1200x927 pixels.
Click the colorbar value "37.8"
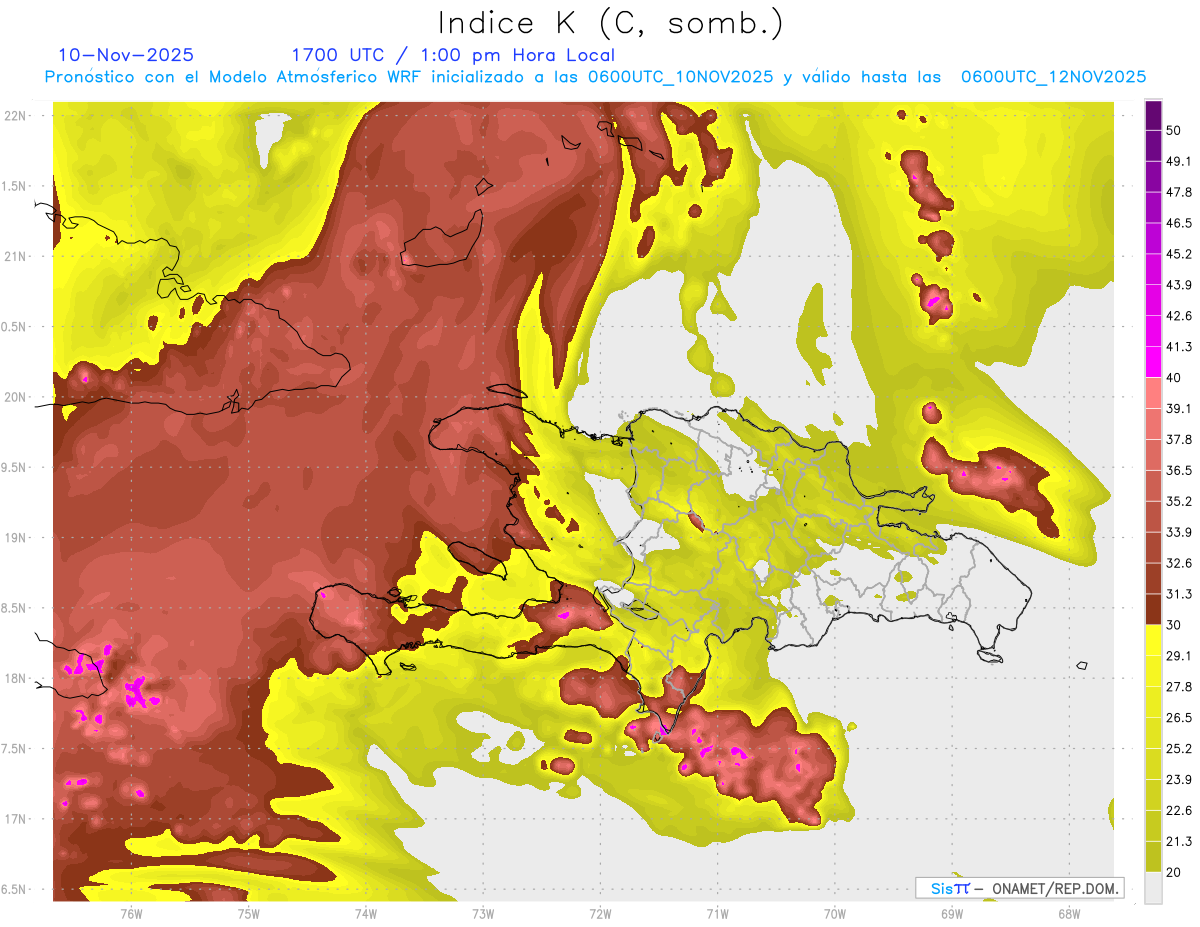pos(1179,439)
